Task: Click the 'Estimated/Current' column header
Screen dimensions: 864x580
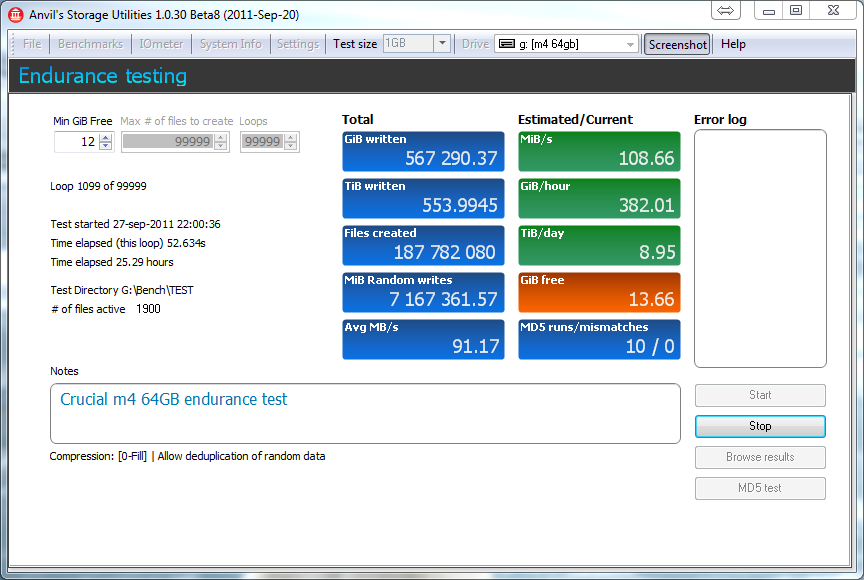Action: pyautogui.click(x=575, y=120)
